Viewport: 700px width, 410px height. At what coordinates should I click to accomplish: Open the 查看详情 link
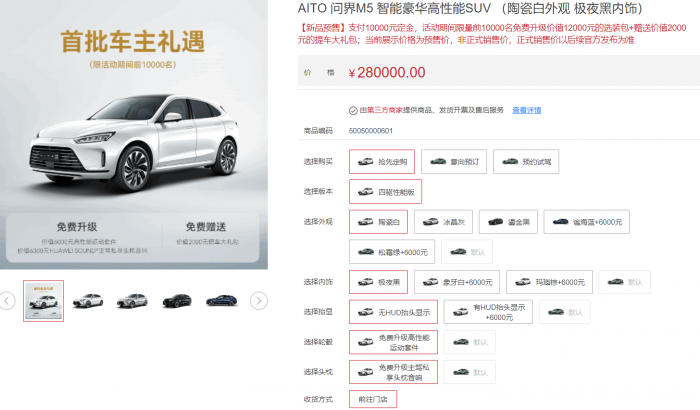coord(526,110)
